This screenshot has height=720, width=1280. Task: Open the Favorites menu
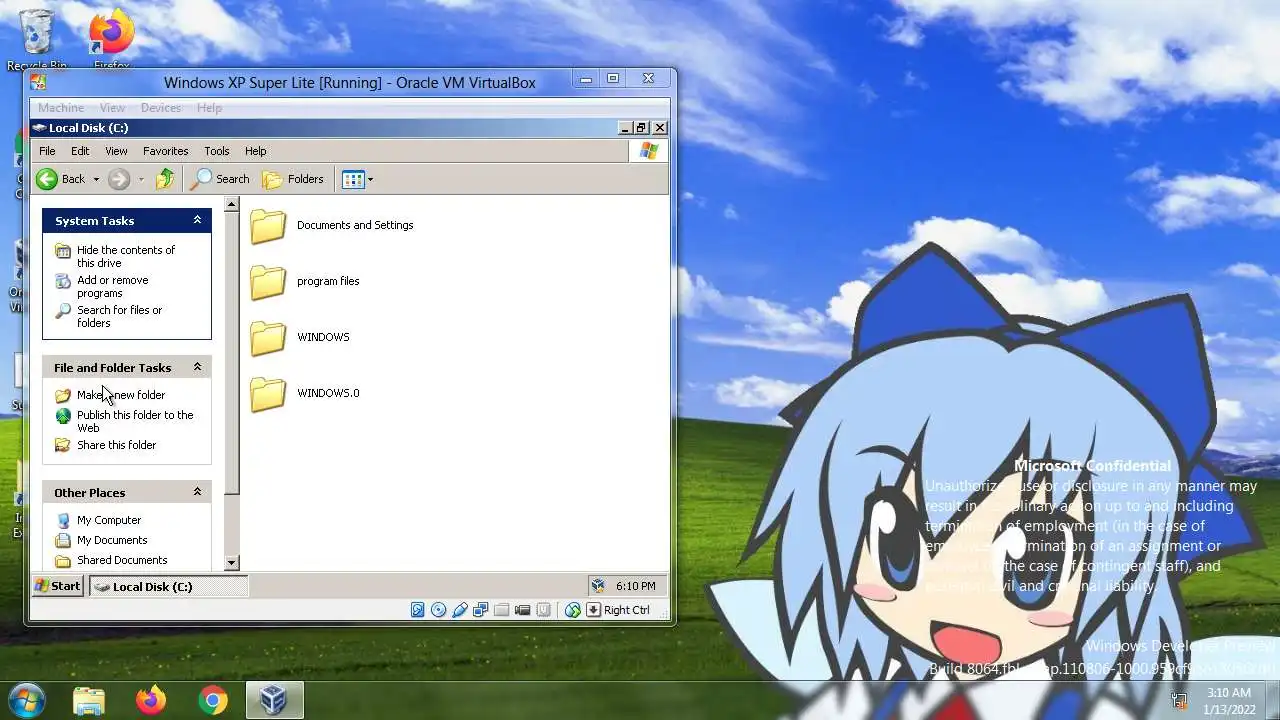[166, 151]
